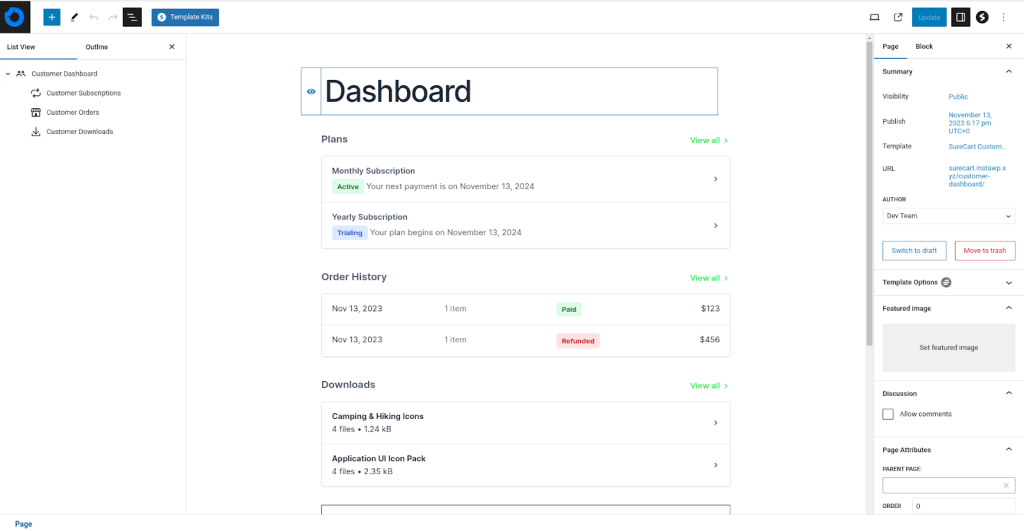Open the three-dot Options menu
The image size is (1024, 531).
[x=1004, y=17]
